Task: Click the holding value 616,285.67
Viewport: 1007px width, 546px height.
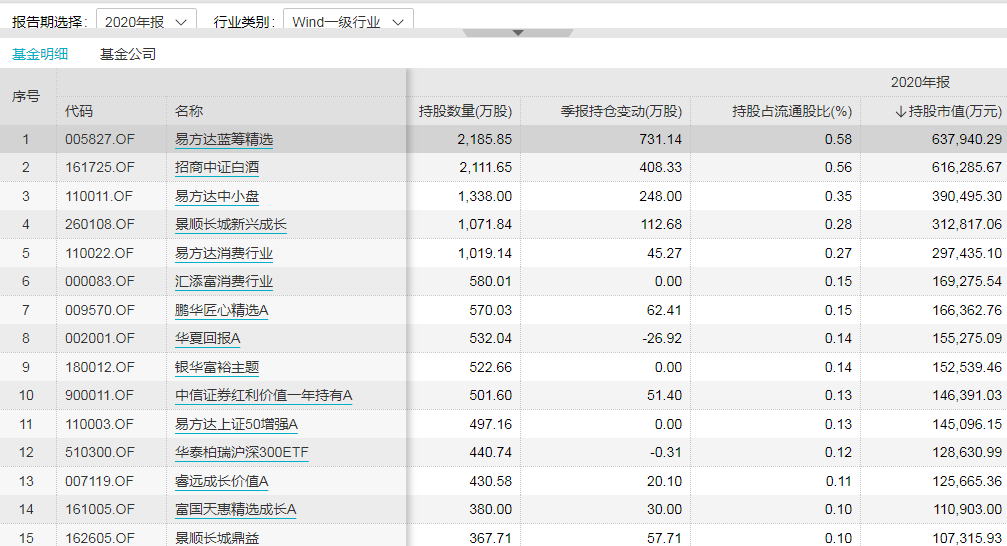Action: (x=967, y=168)
